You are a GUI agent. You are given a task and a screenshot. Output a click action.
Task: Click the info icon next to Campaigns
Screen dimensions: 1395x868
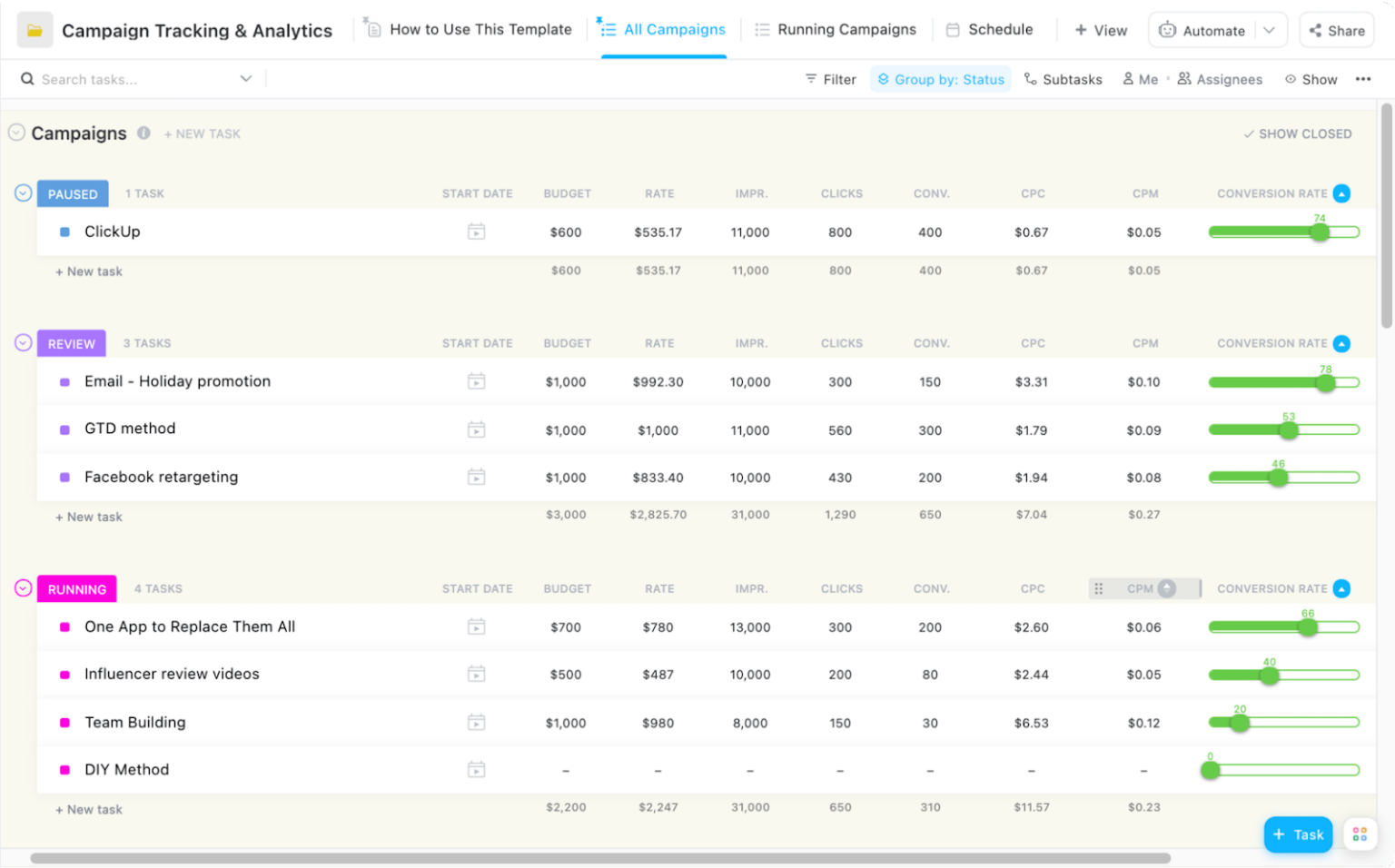coord(143,133)
